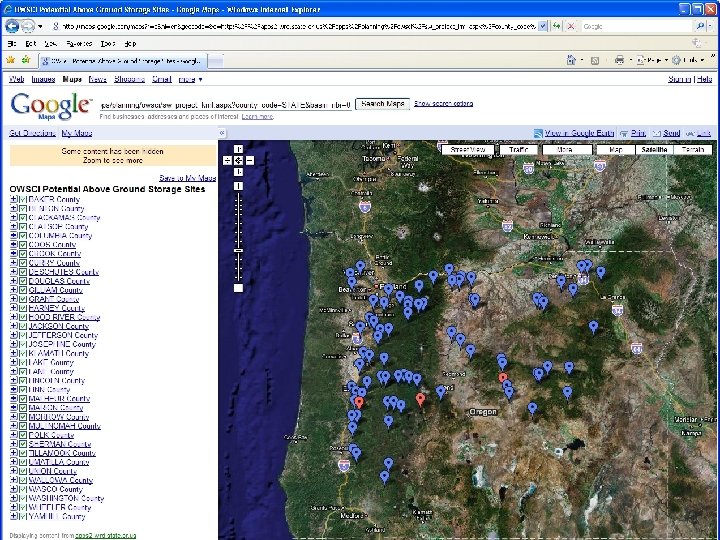Expand the GRANT County entry

(14, 299)
